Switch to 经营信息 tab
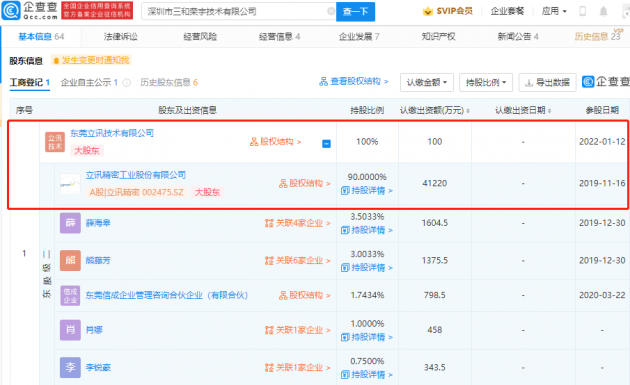 click(x=279, y=37)
